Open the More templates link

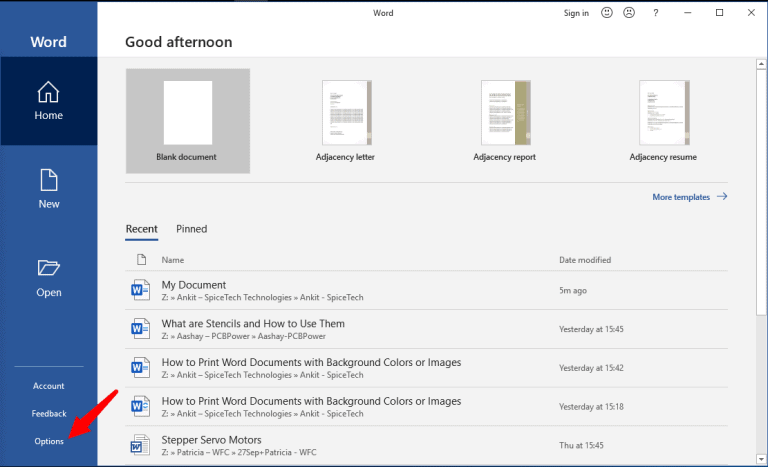681,197
